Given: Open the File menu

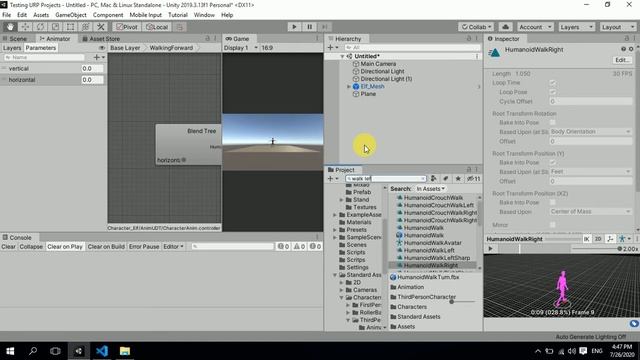Looking at the screenshot, I should click(7, 15).
